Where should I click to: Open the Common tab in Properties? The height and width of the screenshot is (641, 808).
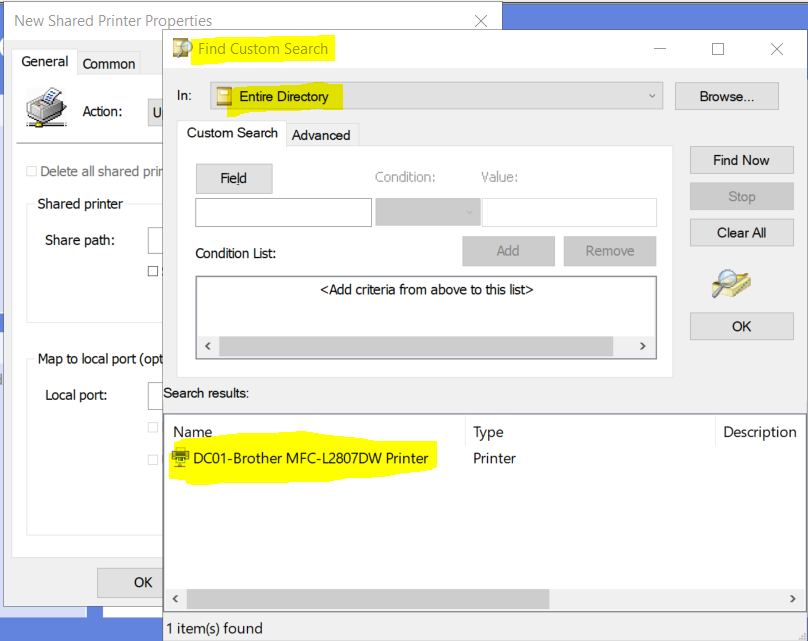[x=109, y=64]
